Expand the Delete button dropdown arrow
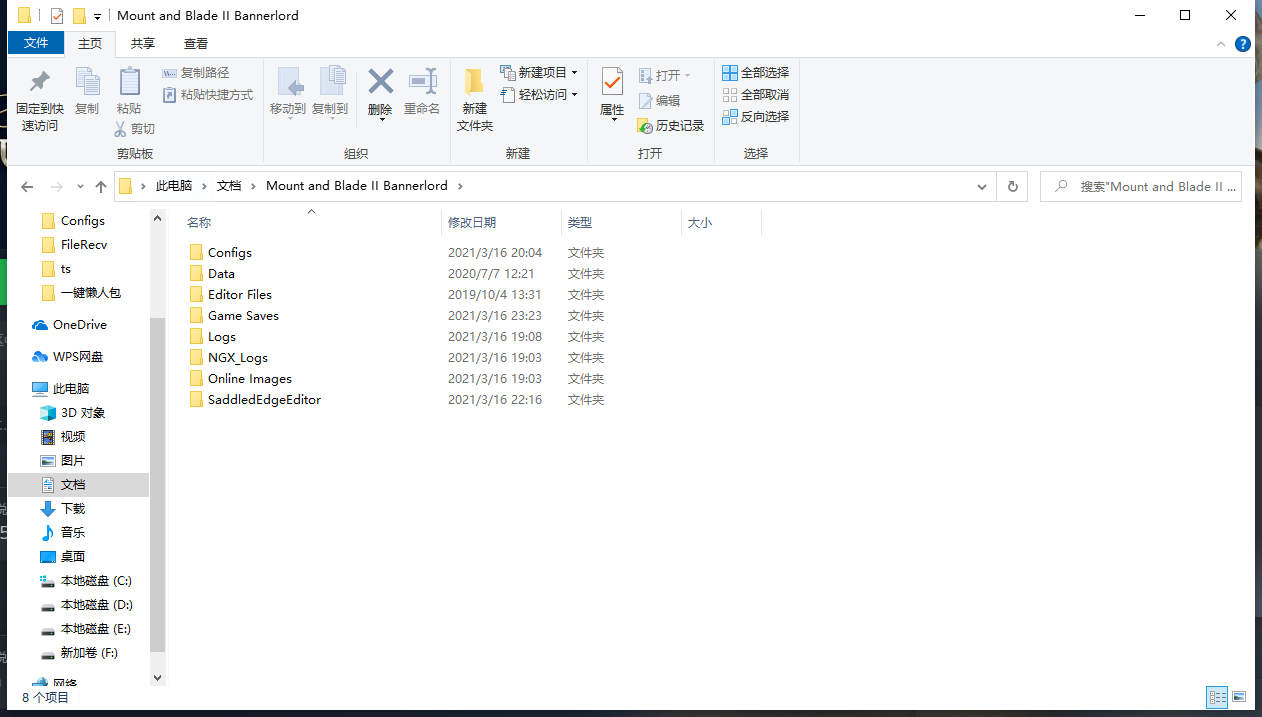1262x717 pixels. (380, 120)
